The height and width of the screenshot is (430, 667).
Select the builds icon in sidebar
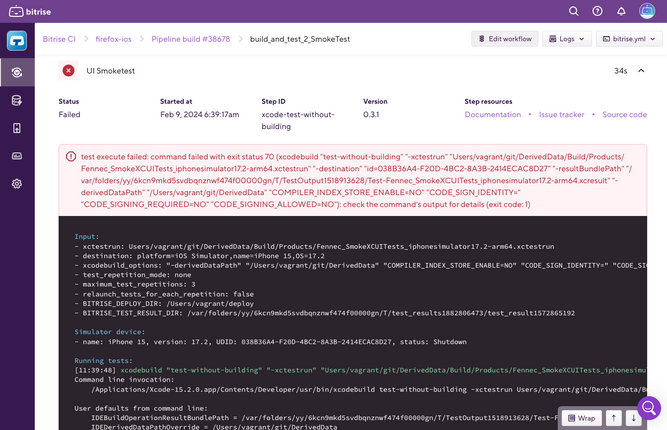[17, 72]
